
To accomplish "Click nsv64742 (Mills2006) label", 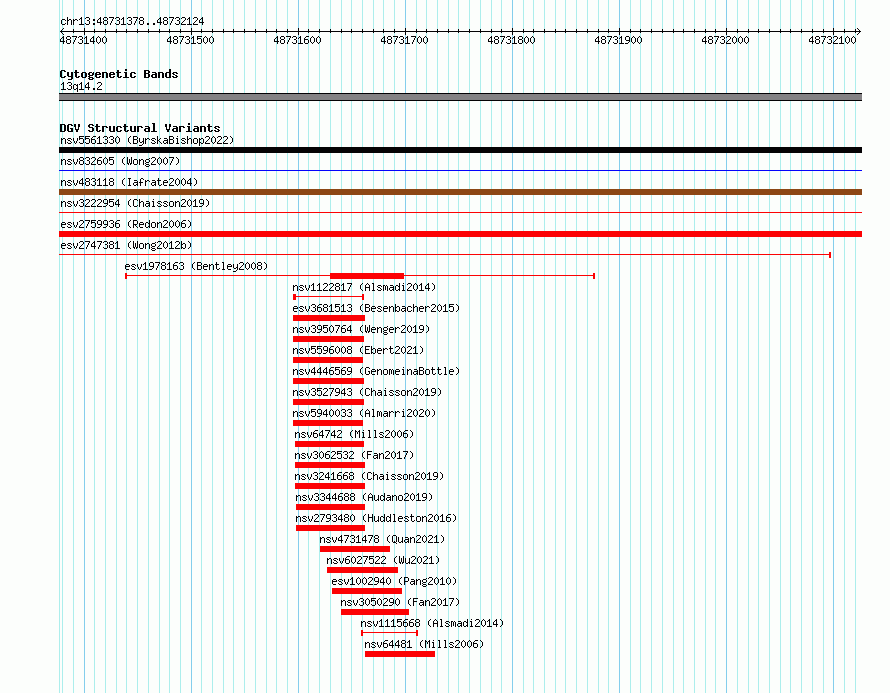I will tap(354, 434).
